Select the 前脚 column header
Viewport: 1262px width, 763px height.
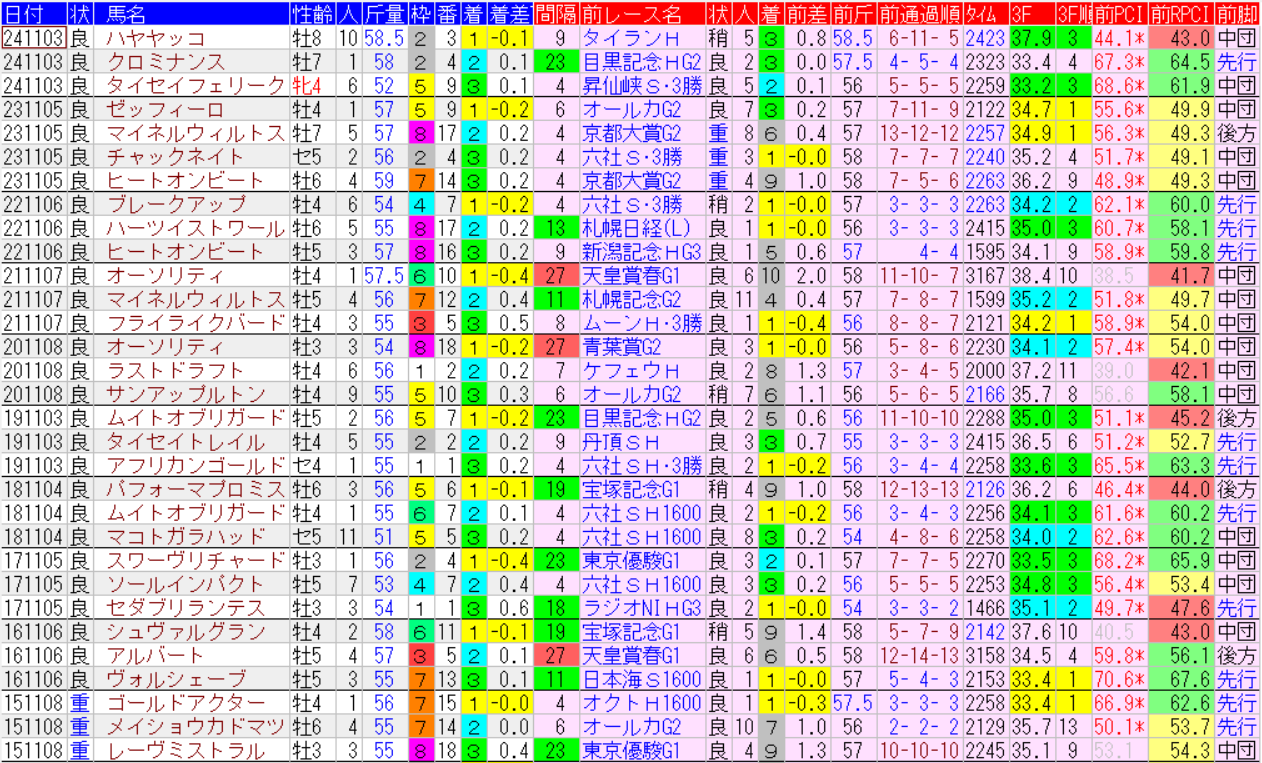click(x=1238, y=14)
